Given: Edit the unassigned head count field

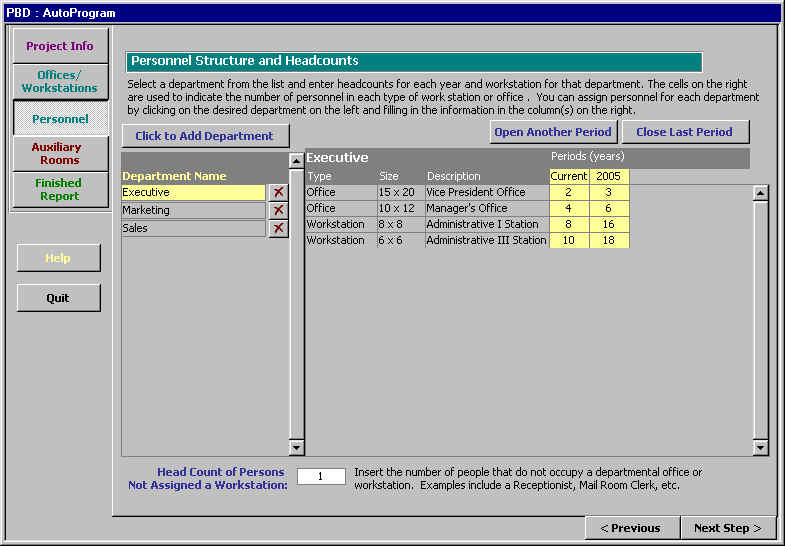Looking at the screenshot, I should (321, 477).
